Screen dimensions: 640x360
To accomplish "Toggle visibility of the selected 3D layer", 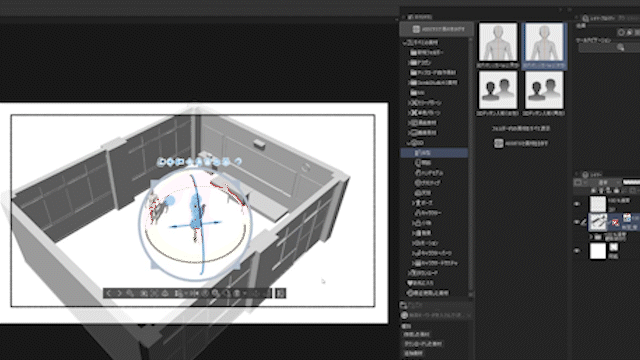I will [x=577, y=222].
